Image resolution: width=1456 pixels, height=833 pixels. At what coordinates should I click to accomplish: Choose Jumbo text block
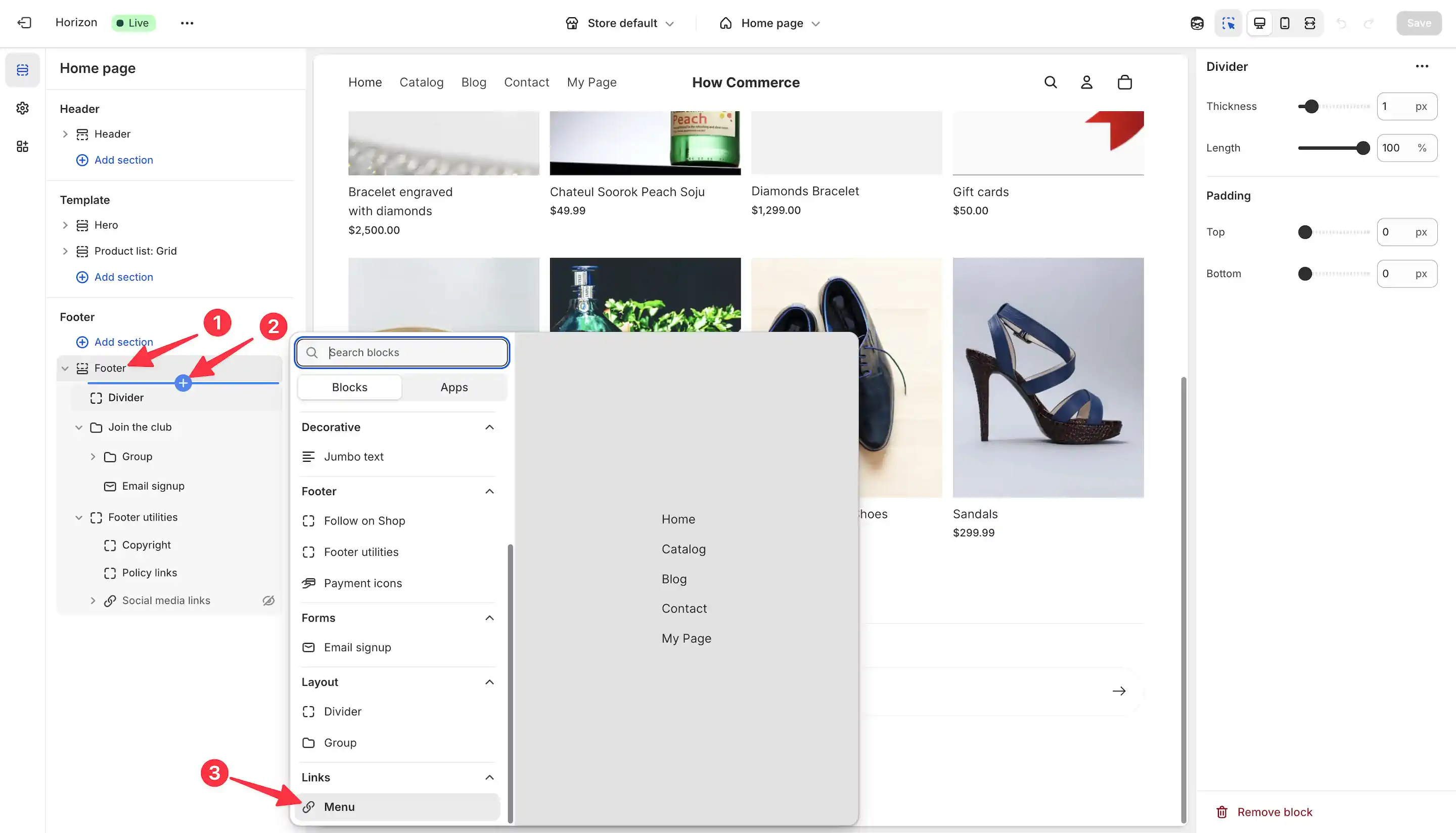398,457
